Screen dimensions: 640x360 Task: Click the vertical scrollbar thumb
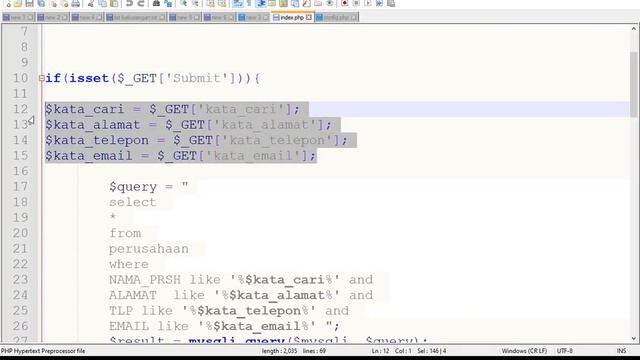point(633,84)
